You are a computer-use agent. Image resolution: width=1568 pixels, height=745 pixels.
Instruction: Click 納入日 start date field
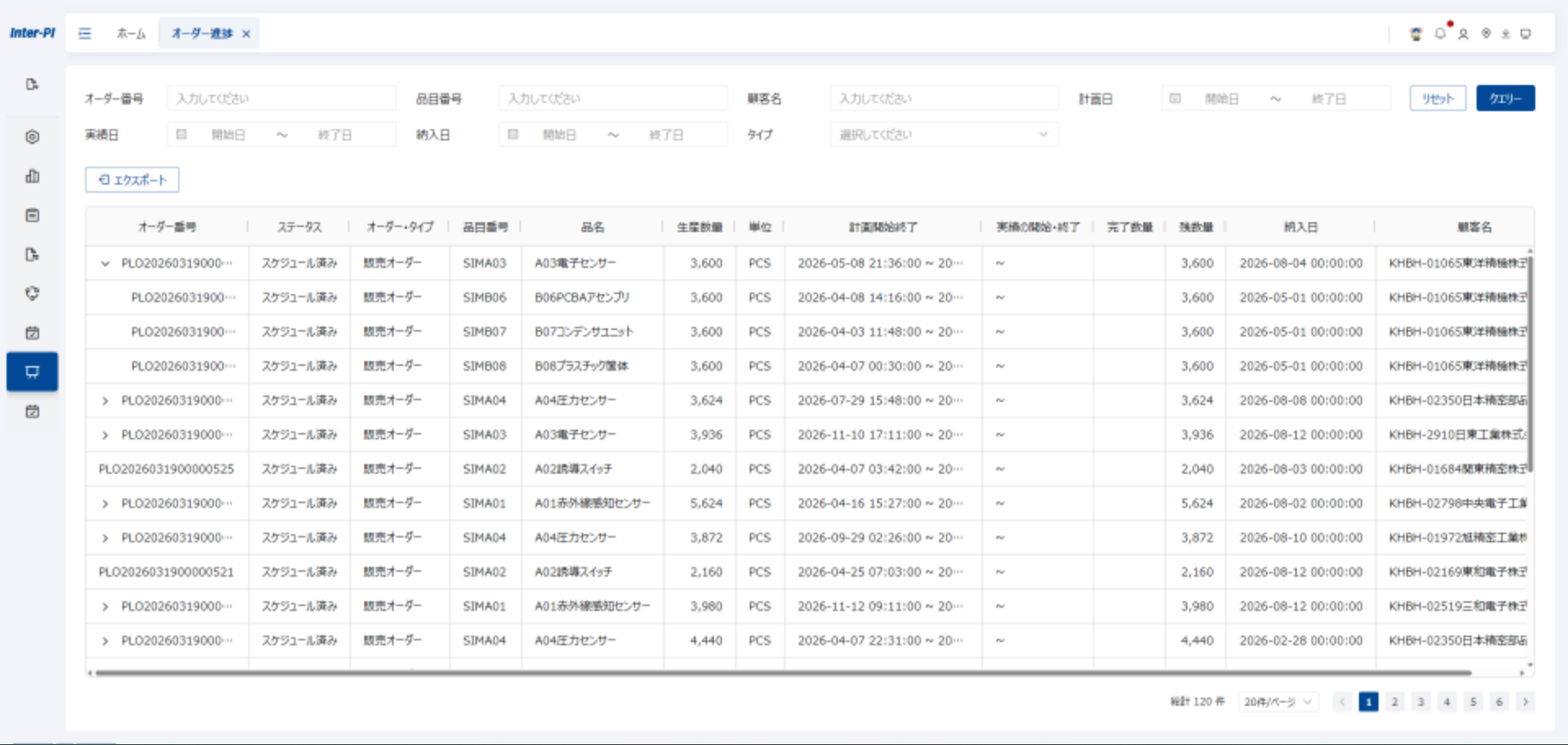[559, 134]
